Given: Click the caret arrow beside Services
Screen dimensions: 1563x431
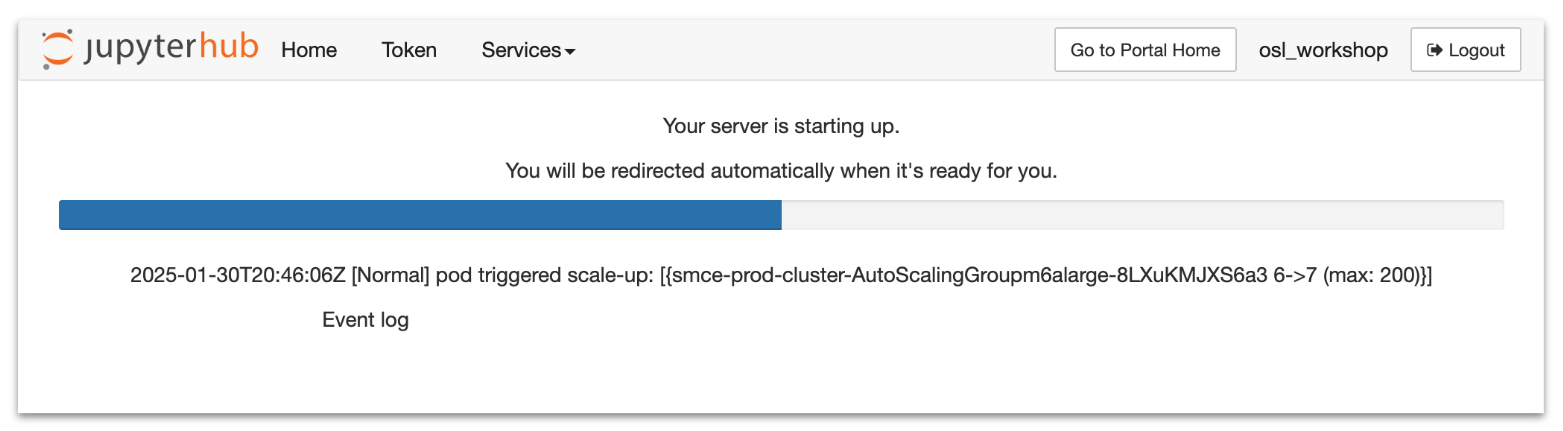Looking at the screenshot, I should coord(570,51).
